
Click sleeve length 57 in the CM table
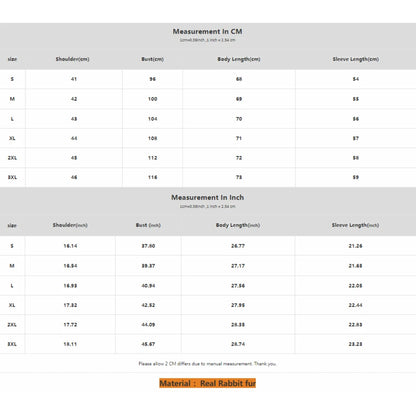pos(356,138)
